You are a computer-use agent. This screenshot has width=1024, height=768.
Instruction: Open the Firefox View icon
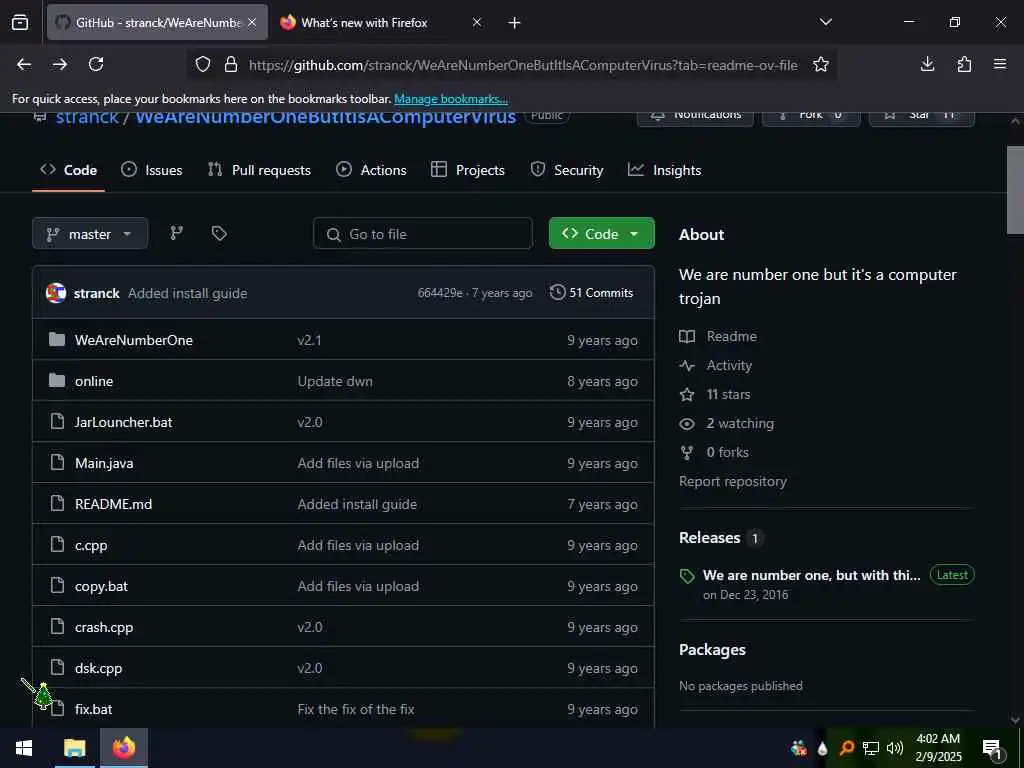(x=20, y=22)
